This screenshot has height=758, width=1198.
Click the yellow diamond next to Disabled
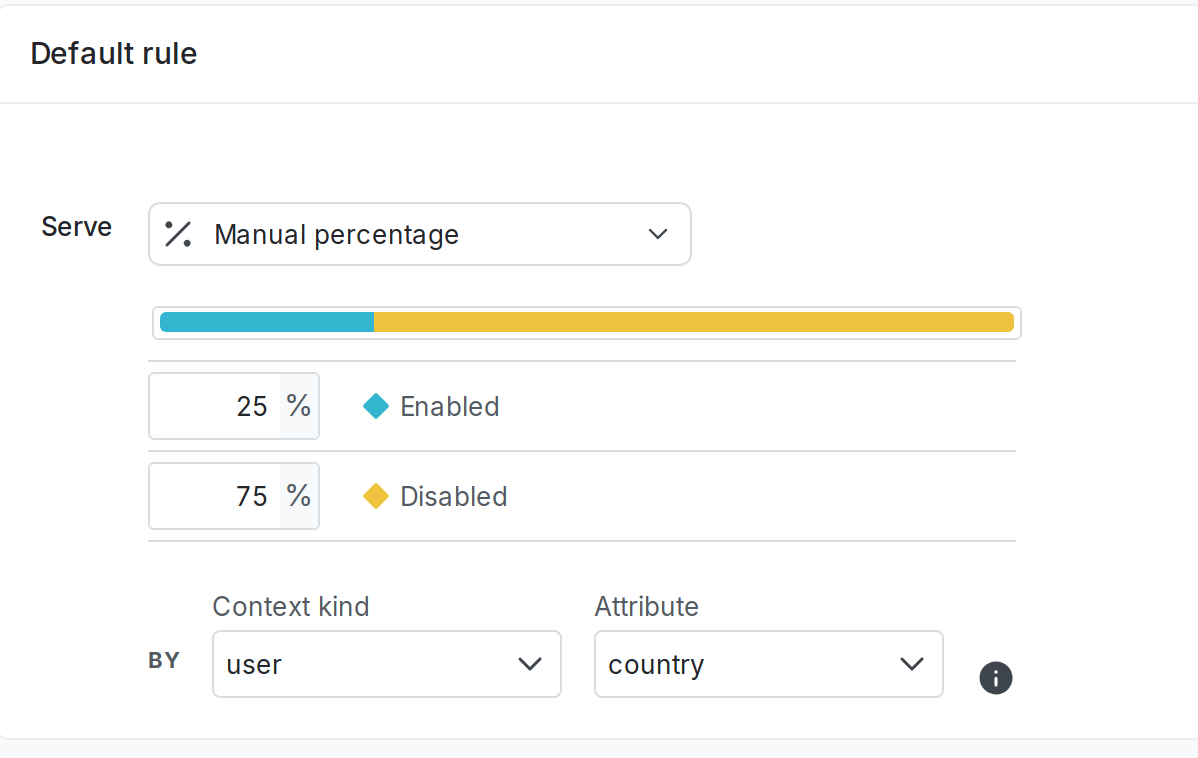point(375,496)
